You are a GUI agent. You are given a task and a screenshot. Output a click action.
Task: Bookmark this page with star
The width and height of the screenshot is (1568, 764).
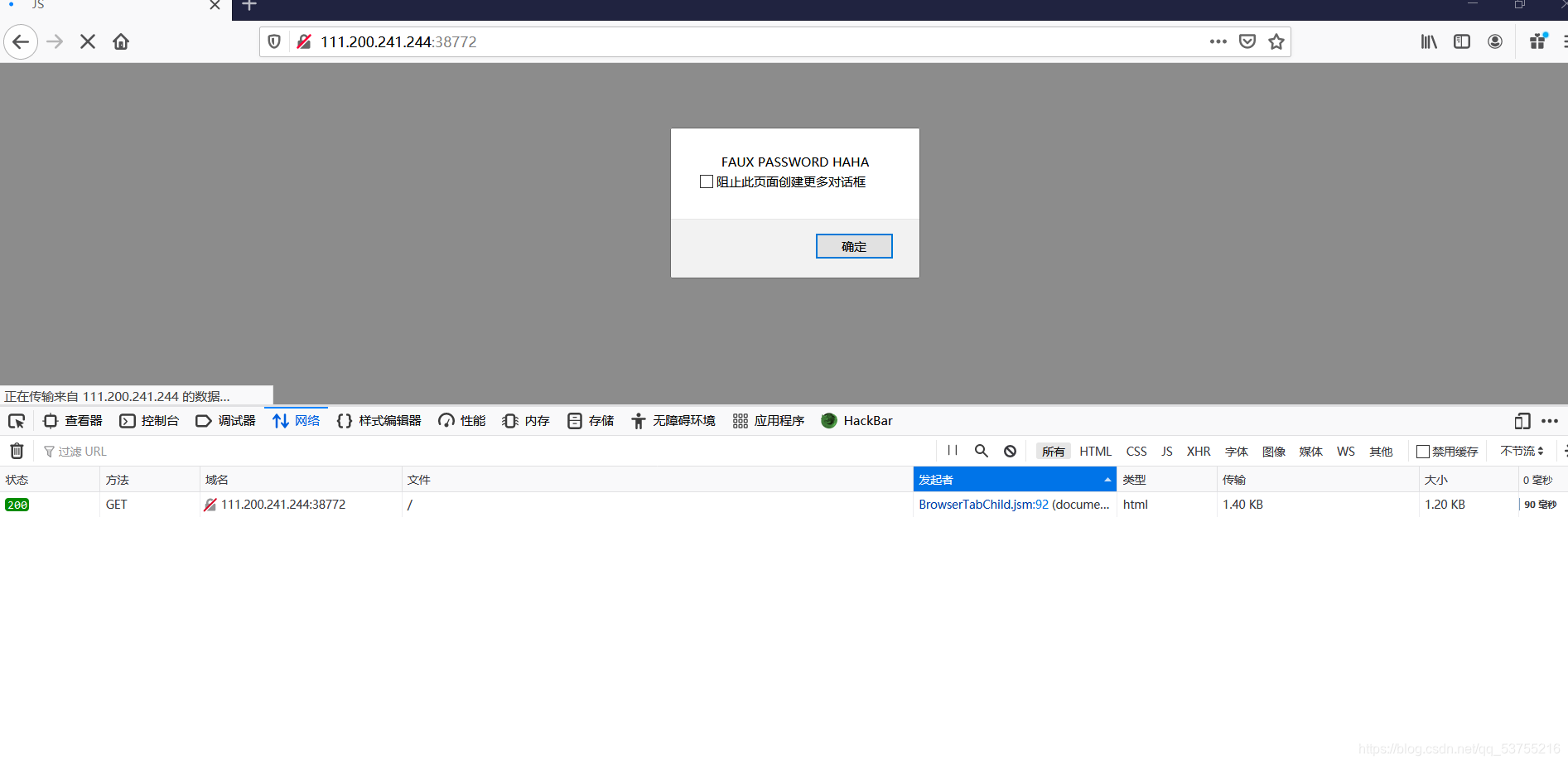(1276, 41)
